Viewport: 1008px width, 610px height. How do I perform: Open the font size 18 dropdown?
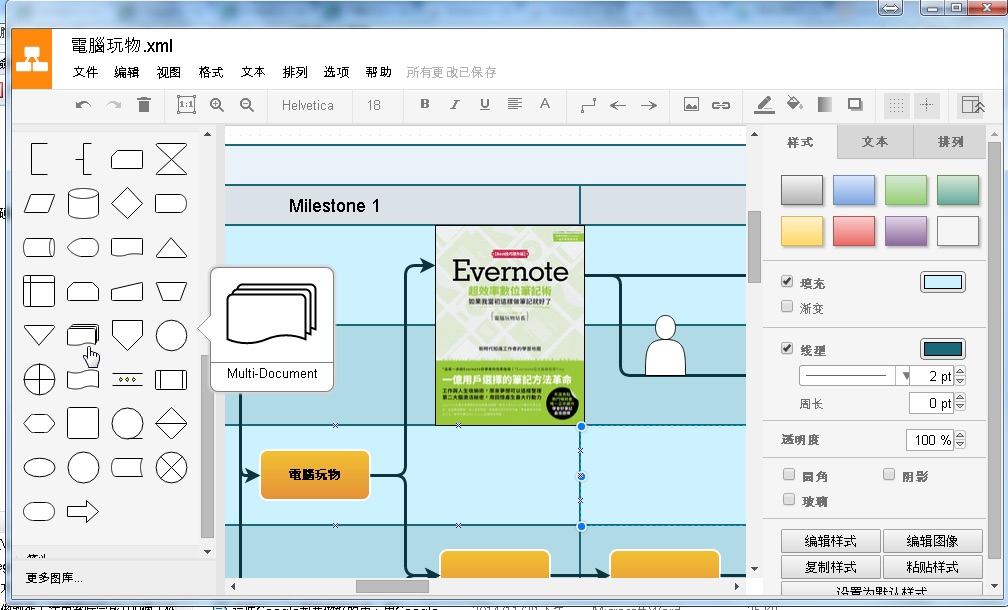pos(374,105)
